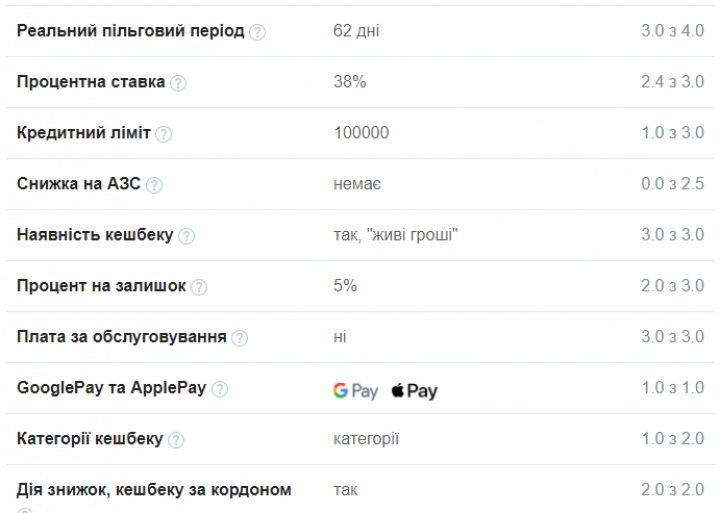Click help icon next to Реальний пільговий період

[257, 32]
